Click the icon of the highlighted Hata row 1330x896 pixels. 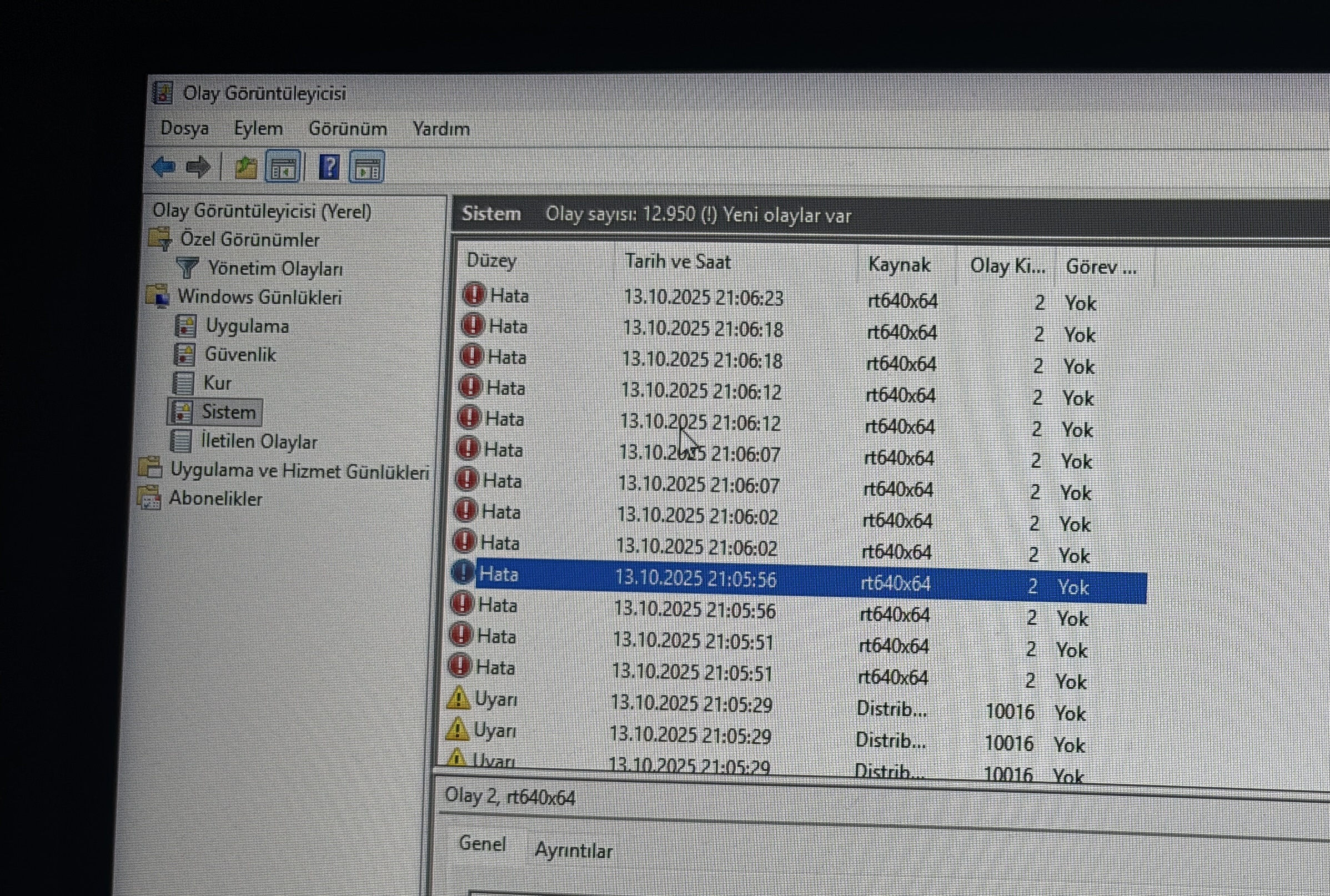[x=463, y=572]
